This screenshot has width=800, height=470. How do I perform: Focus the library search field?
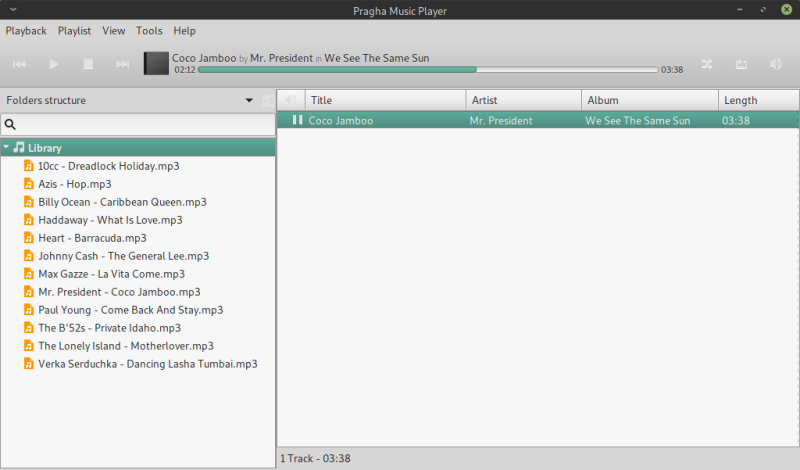coord(138,124)
